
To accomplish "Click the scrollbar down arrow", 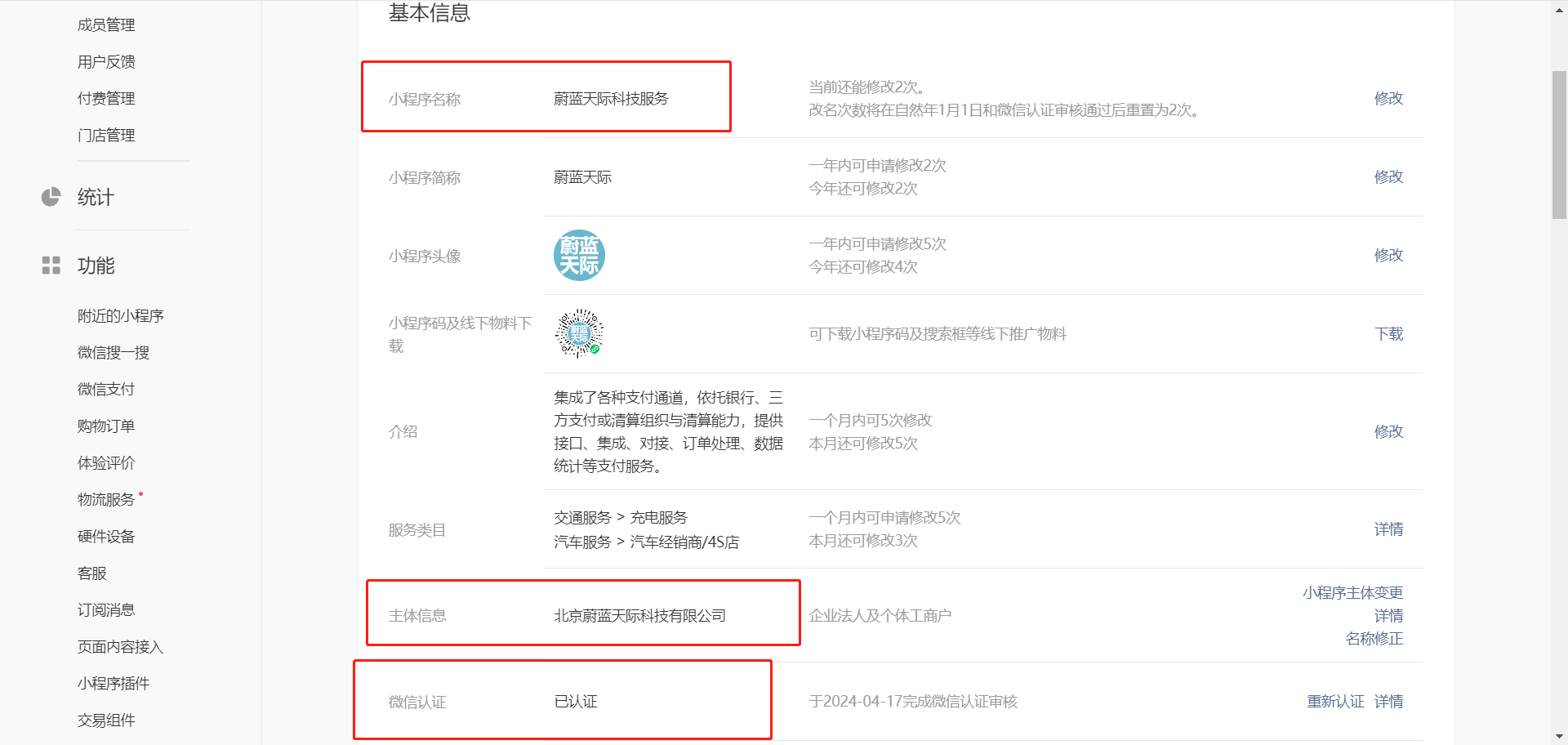I will (1559, 737).
